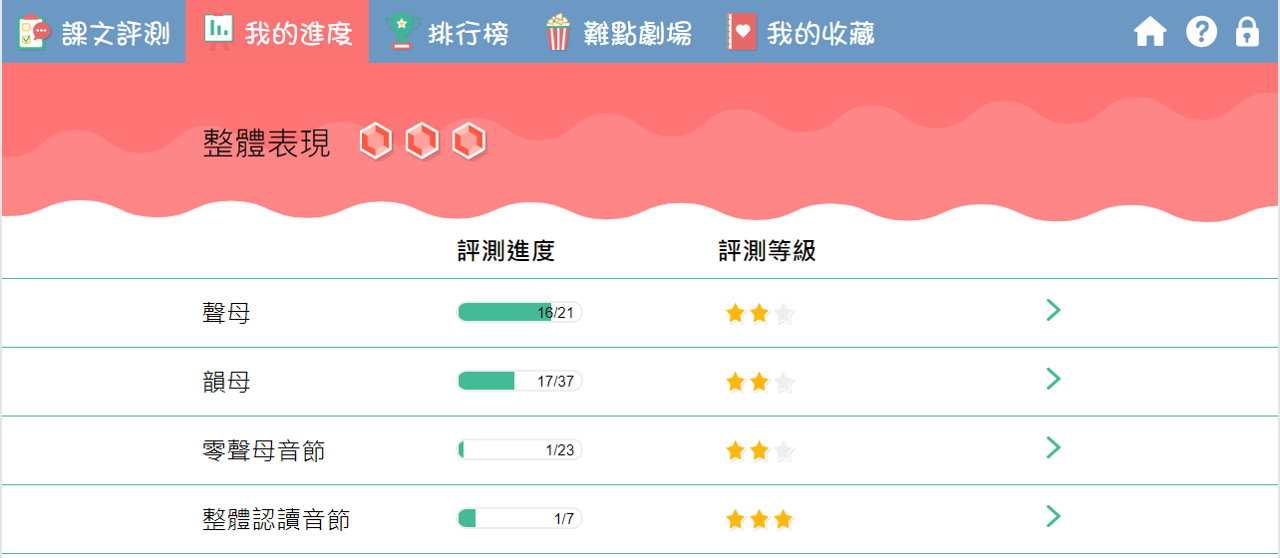Click the 課文評測 clipboard icon
The height and width of the screenshot is (558, 1280).
coord(34,33)
